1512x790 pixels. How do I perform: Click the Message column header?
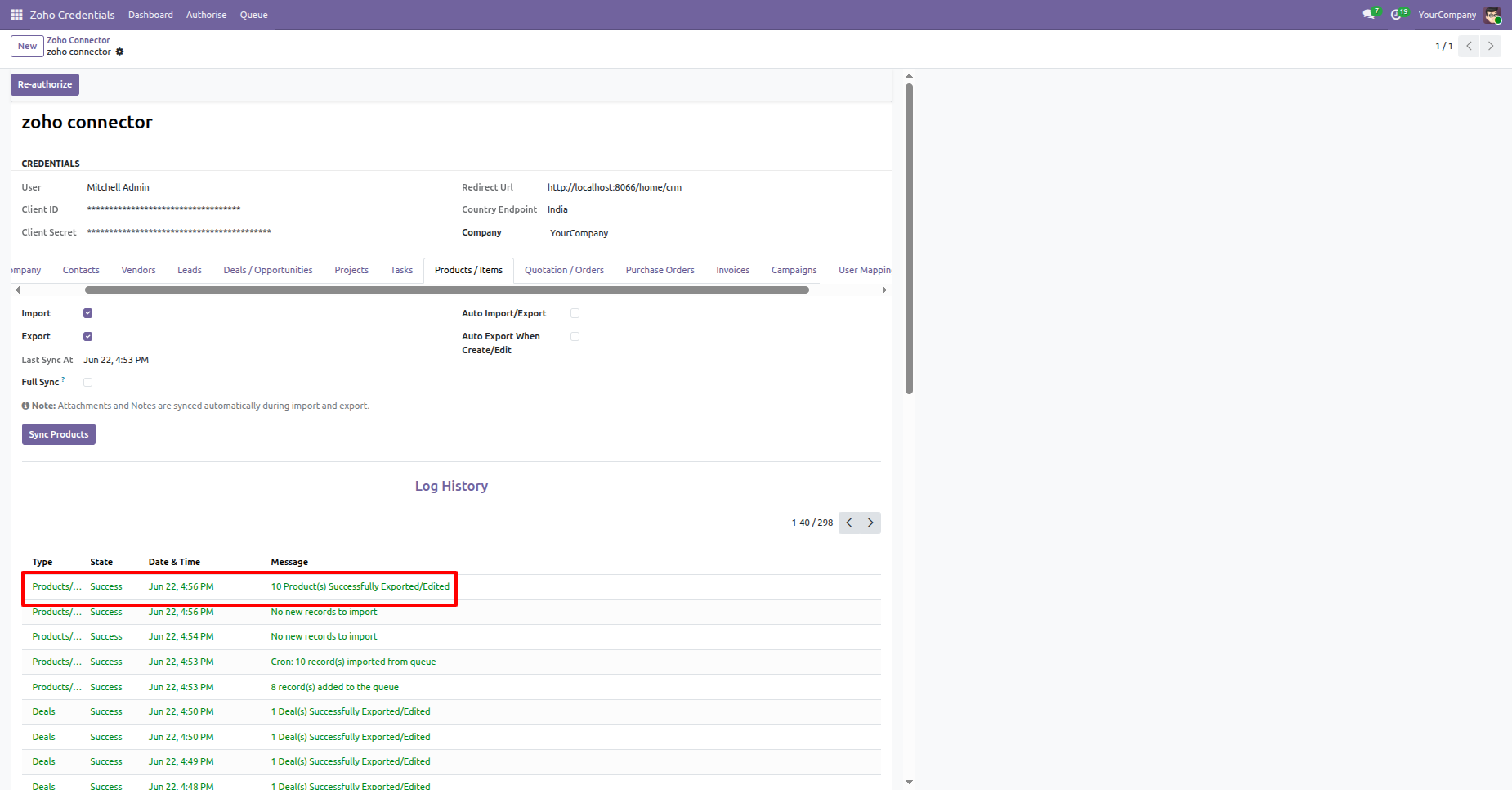click(289, 562)
